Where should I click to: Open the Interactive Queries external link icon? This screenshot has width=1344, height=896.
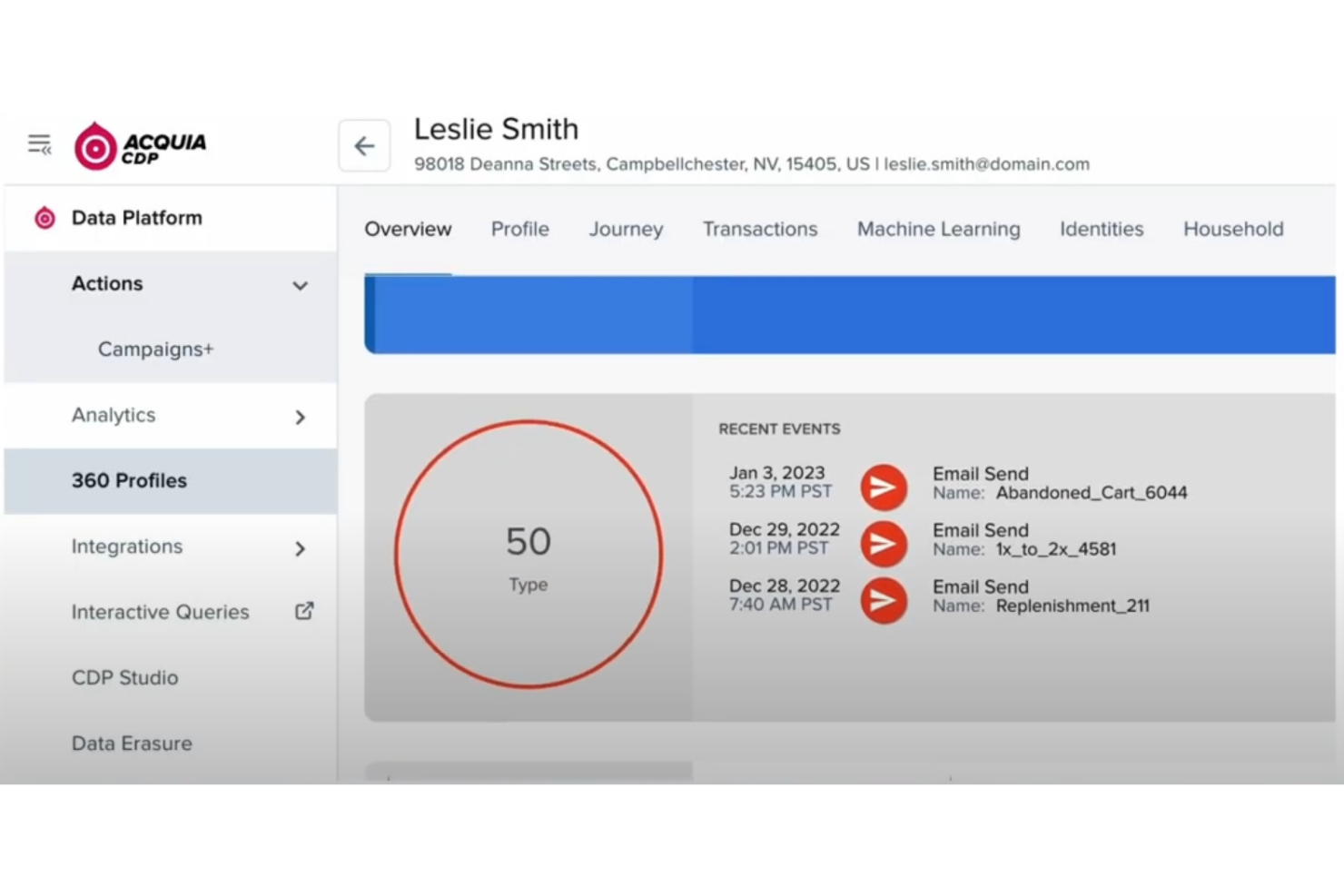pos(303,611)
